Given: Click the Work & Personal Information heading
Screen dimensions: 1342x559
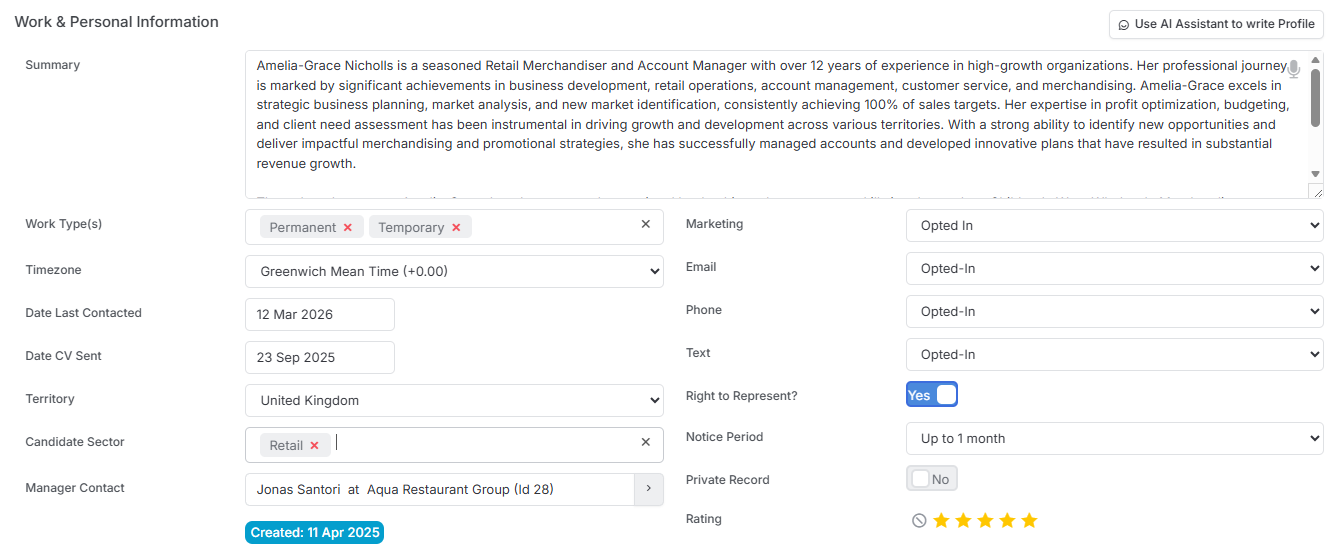Looking at the screenshot, I should point(116,21).
